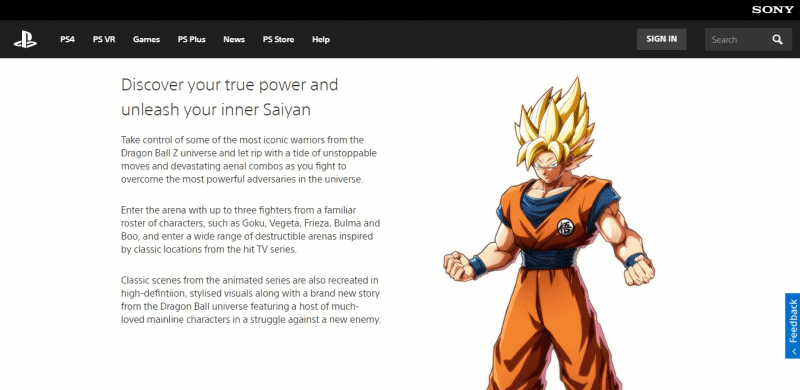Open the PS Plus menu
The image size is (800, 390).
[192, 39]
